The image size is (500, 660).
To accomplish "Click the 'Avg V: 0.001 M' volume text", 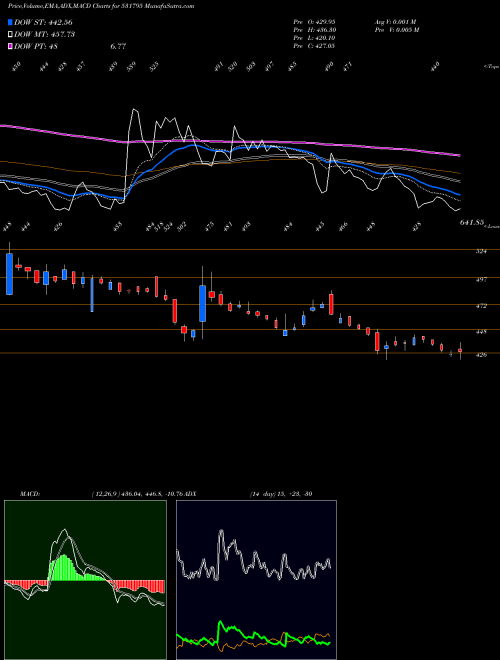I will [x=395, y=21].
